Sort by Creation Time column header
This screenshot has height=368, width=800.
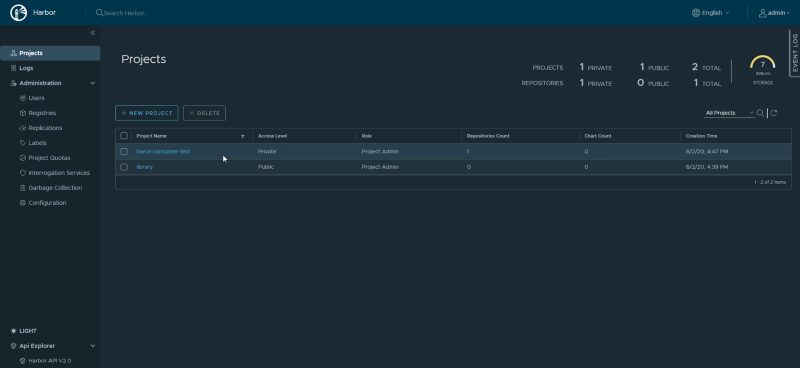click(702, 136)
